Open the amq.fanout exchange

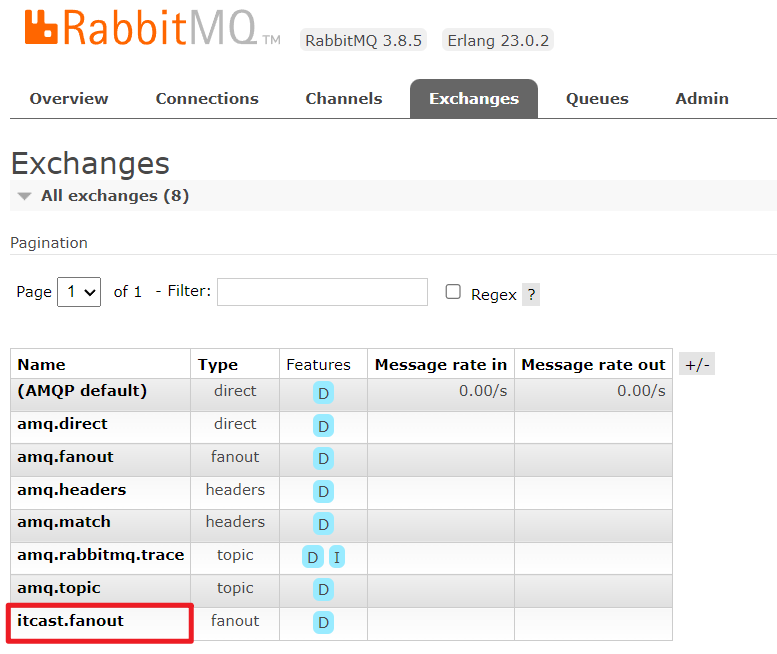tap(65, 457)
